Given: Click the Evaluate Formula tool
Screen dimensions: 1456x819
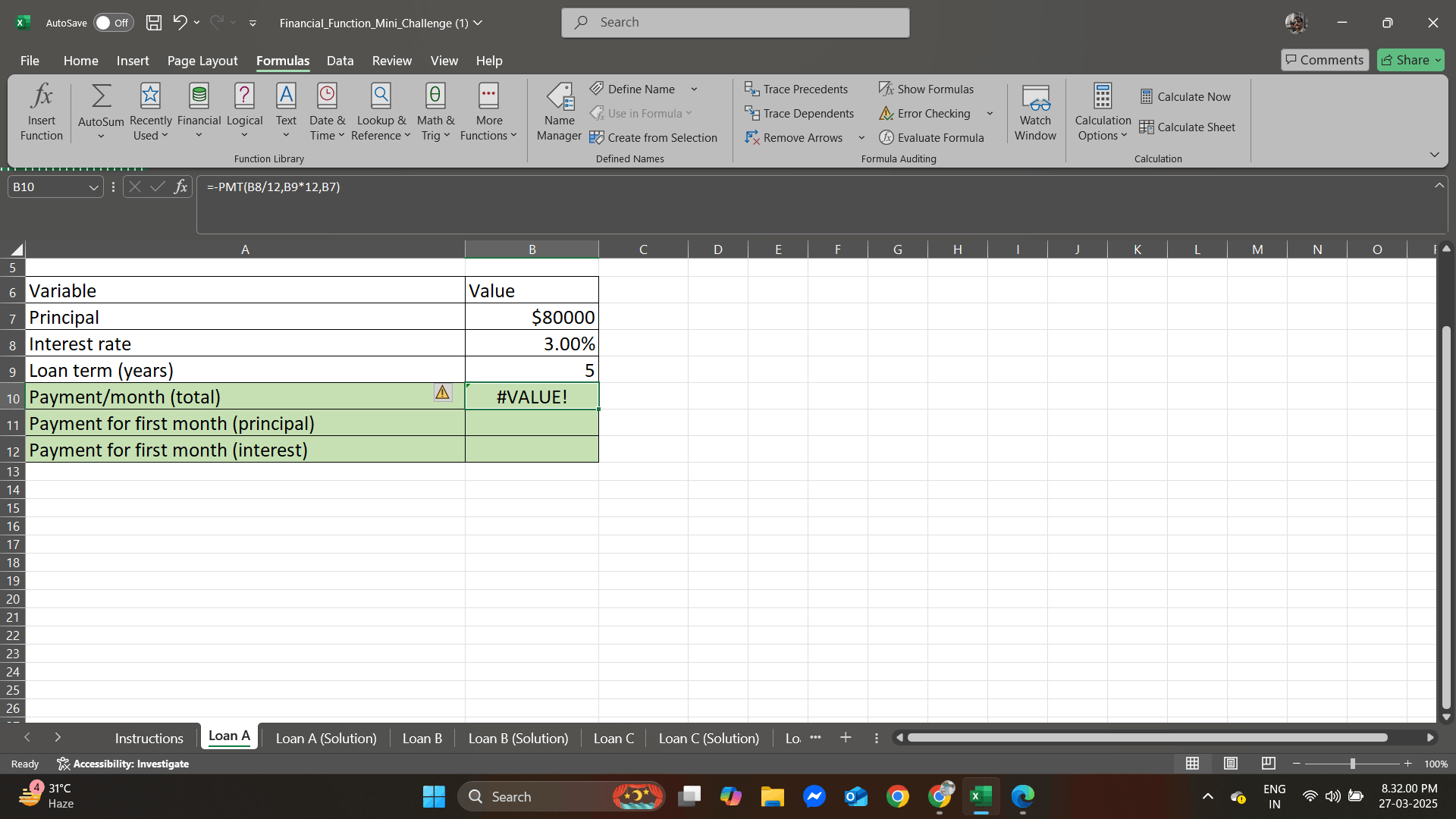Looking at the screenshot, I should 931,138.
